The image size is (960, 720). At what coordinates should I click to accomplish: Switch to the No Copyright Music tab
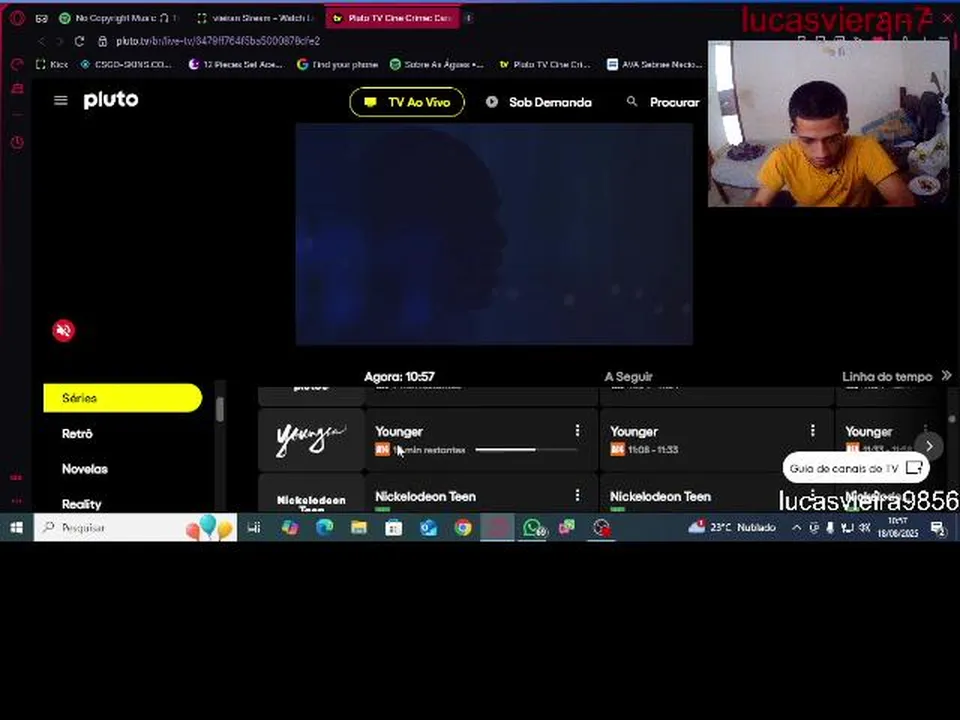click(120, 18)
